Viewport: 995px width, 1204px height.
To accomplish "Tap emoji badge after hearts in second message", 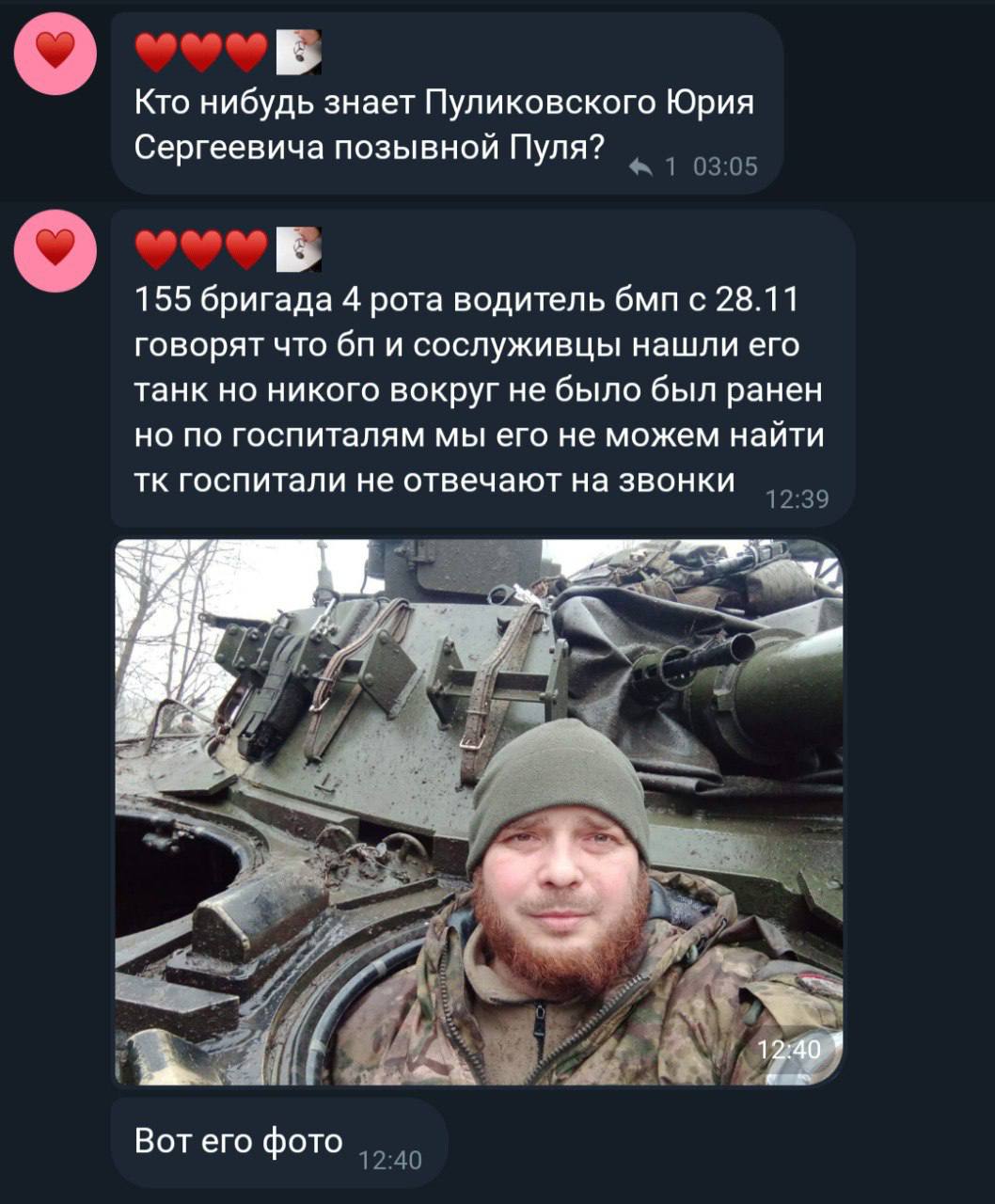I will click(x=299, y=249).
